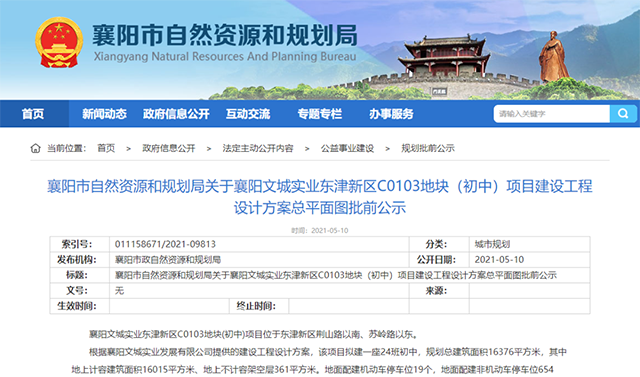
Task: Click the 襄阳市自然资源和规划局 site title banner
Action: point(225,42)
